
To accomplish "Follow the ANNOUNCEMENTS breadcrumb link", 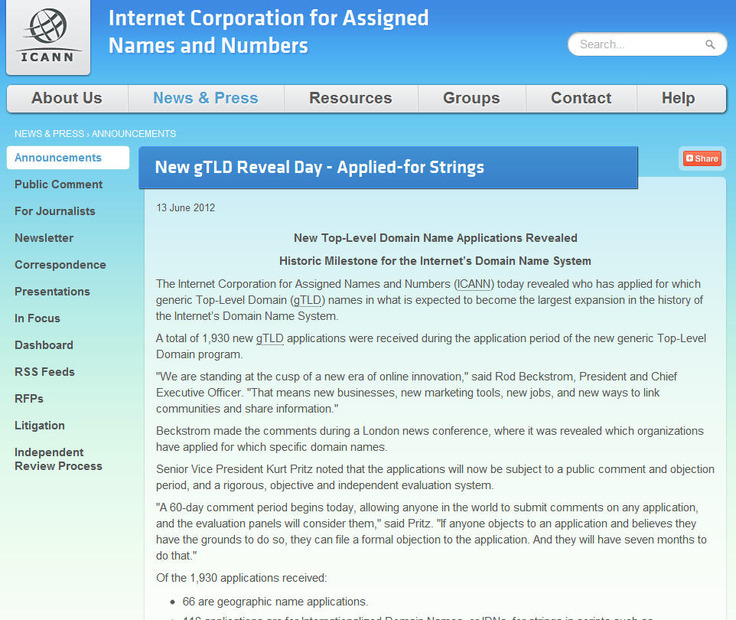I will click(134, 134).
